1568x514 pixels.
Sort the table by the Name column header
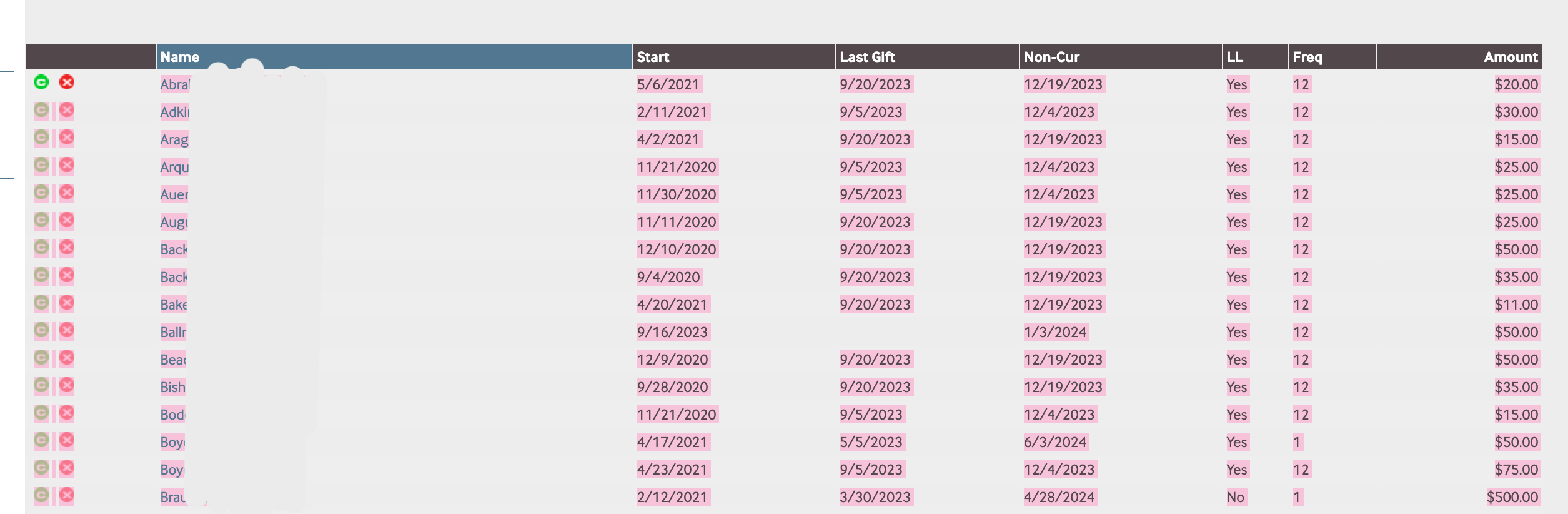pos(180,57)
